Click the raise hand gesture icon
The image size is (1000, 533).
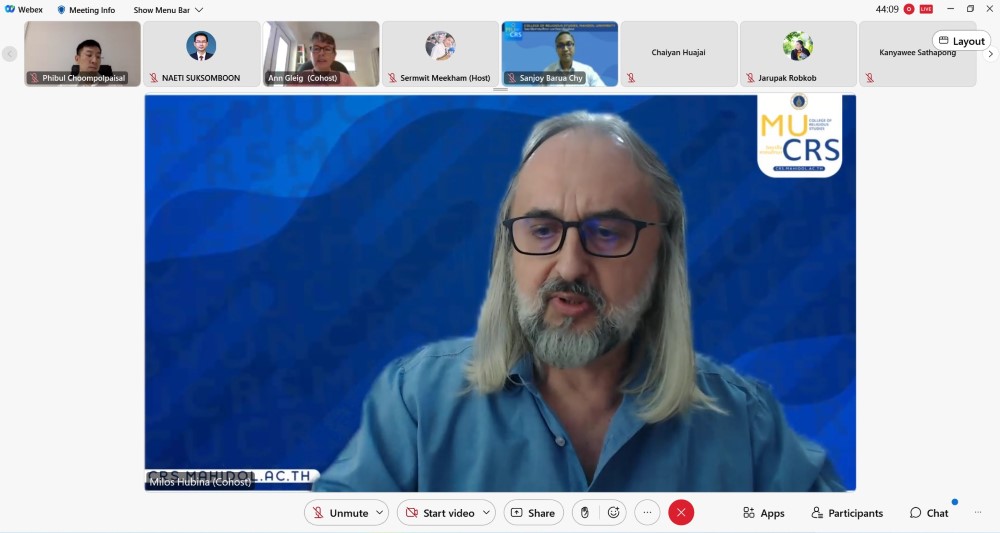pyautogui.click(x=585, y=513)
